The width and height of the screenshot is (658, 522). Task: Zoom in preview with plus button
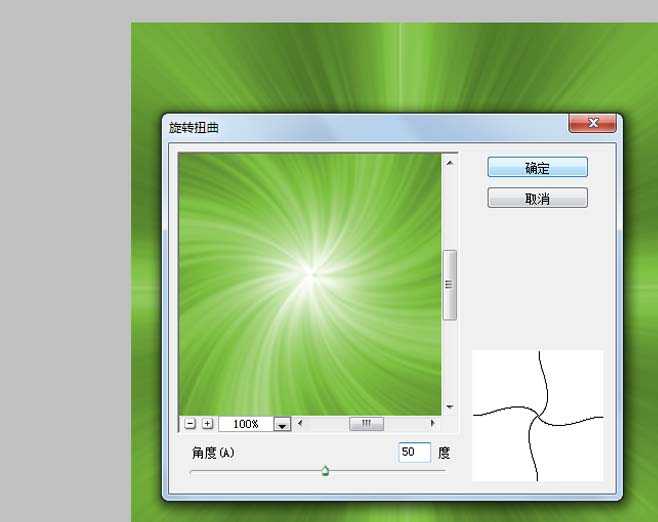(207, 424)
